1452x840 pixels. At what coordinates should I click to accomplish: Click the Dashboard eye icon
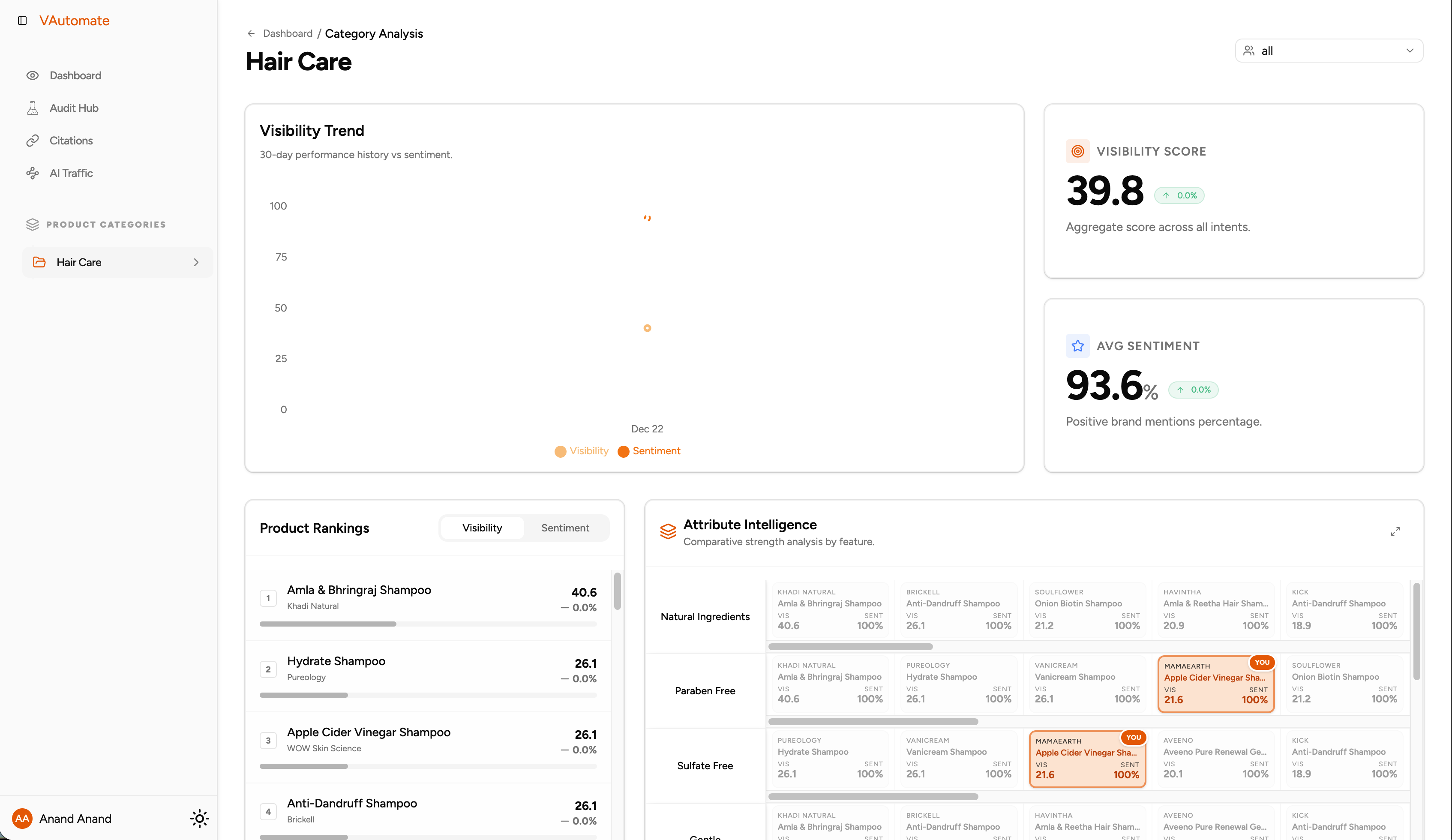33,75
